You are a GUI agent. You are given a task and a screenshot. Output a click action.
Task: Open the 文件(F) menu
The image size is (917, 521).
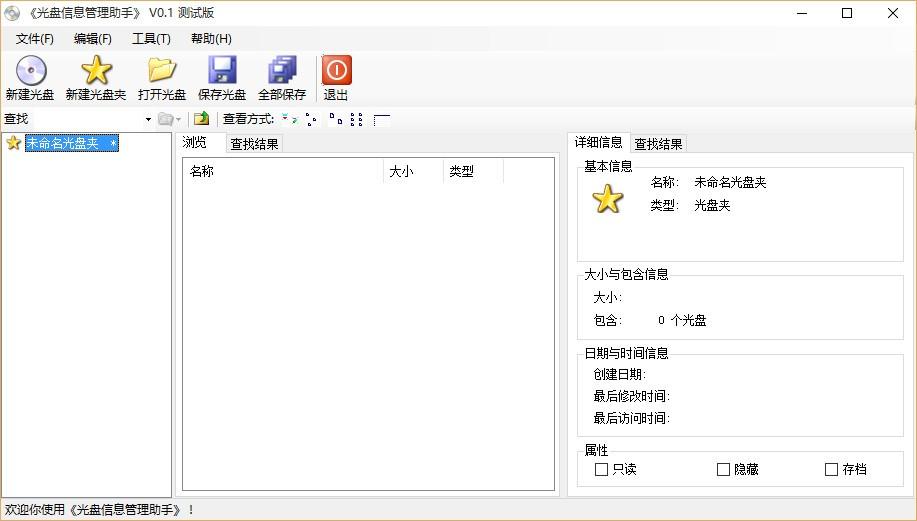[35, 39]
